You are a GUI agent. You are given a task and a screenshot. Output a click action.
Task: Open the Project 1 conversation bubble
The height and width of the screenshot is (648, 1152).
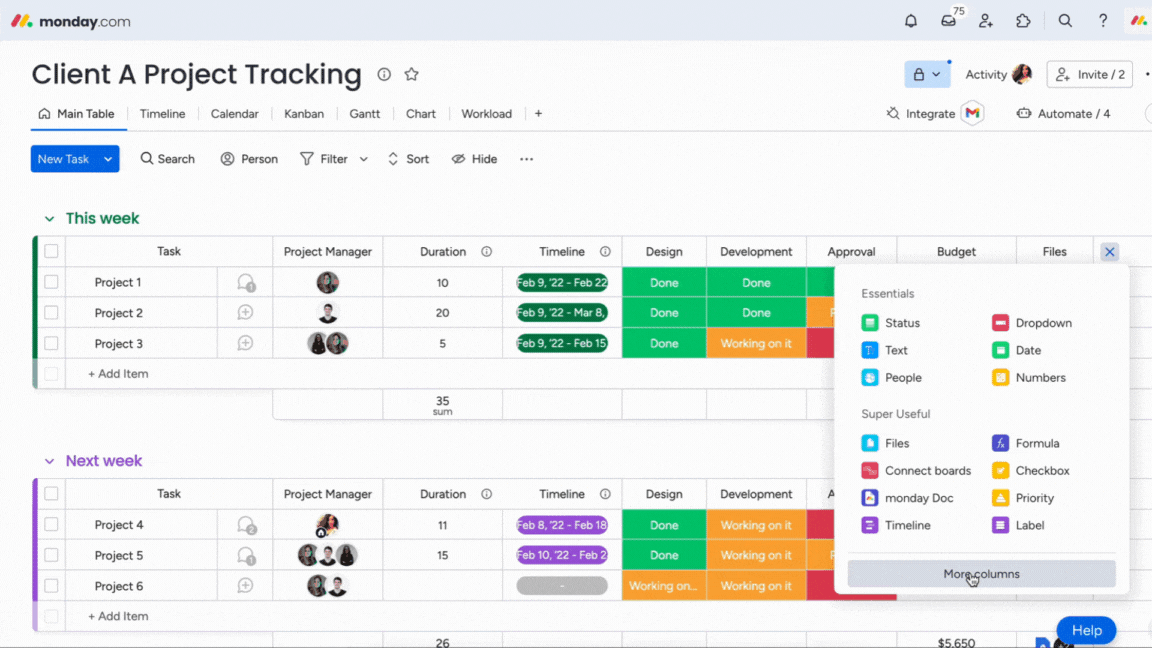point(245,283)
